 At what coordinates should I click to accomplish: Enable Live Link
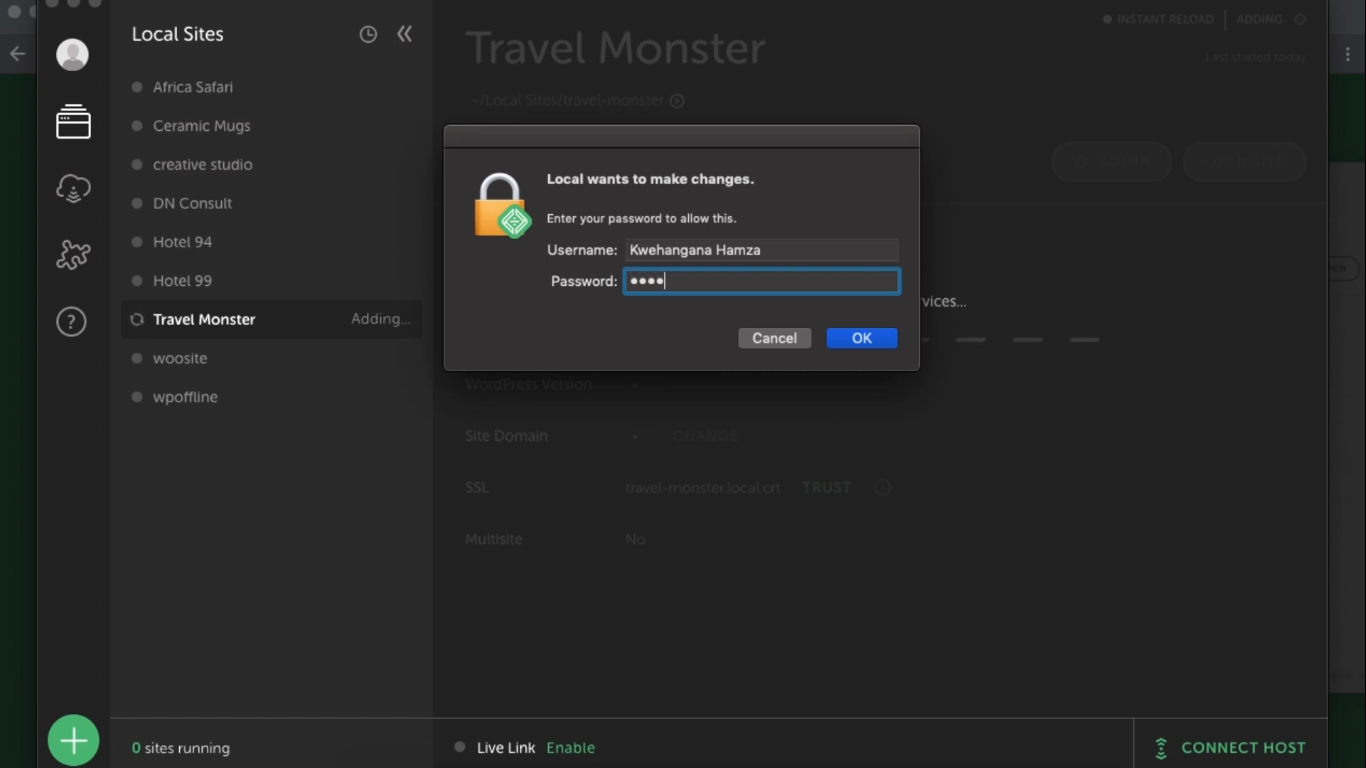click(x=570, y=748)
